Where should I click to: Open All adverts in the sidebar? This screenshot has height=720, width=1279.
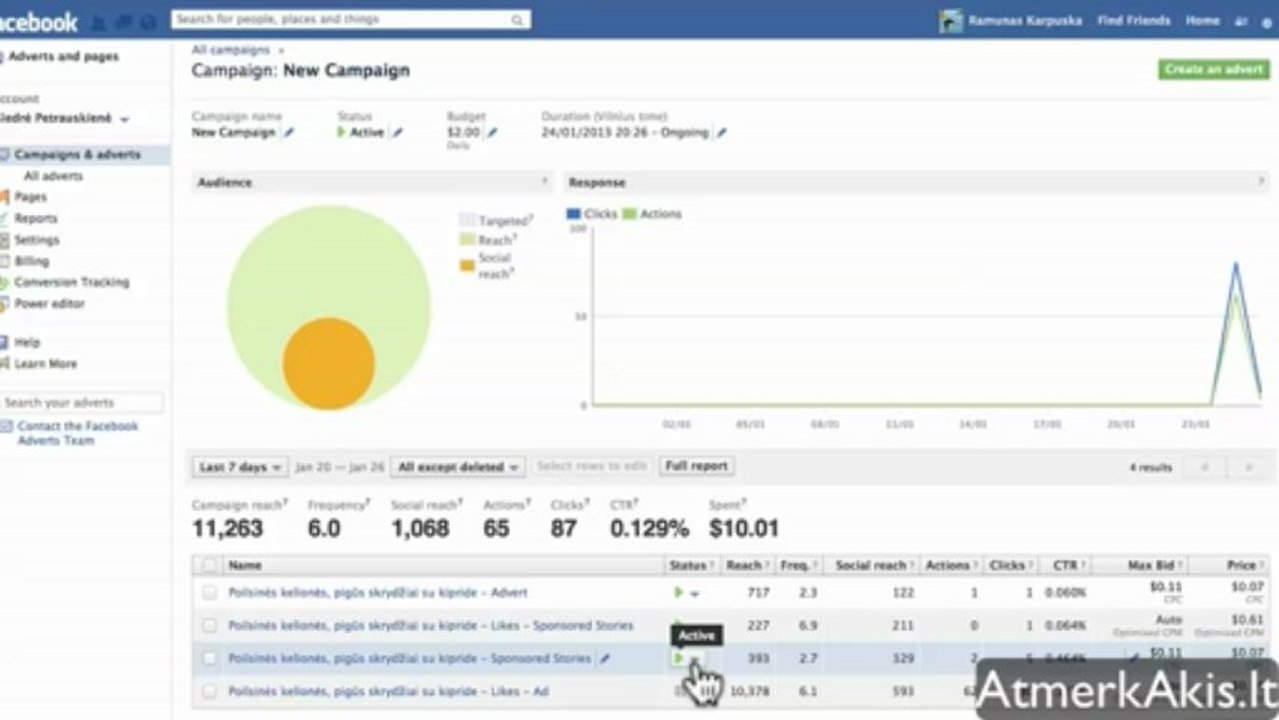[53, 176]
